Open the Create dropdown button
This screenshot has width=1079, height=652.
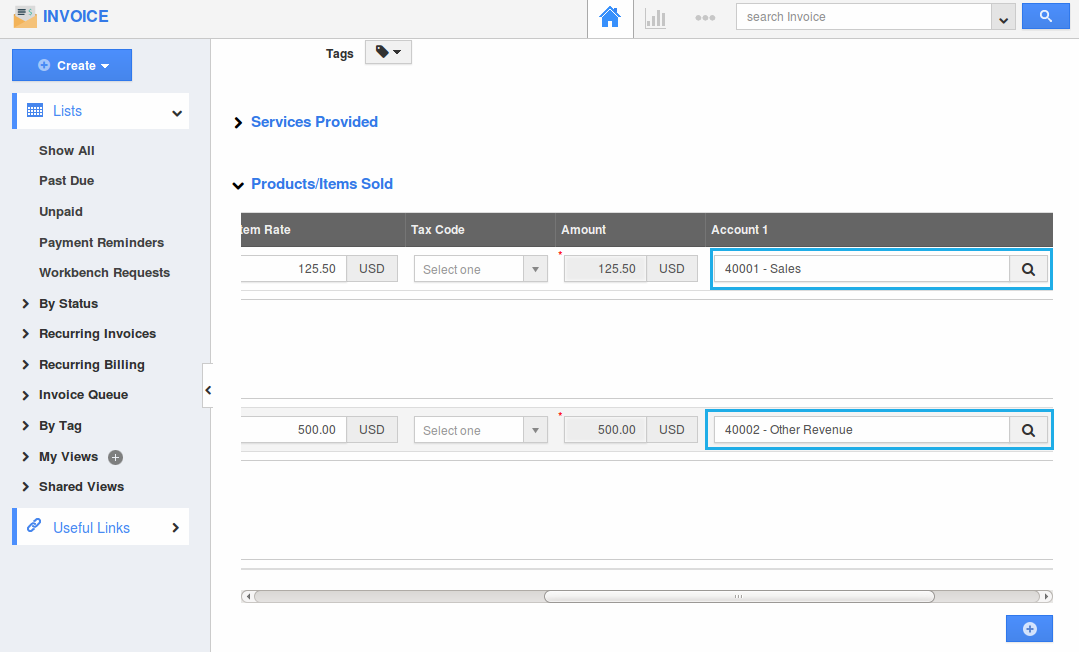pos(71,64)
